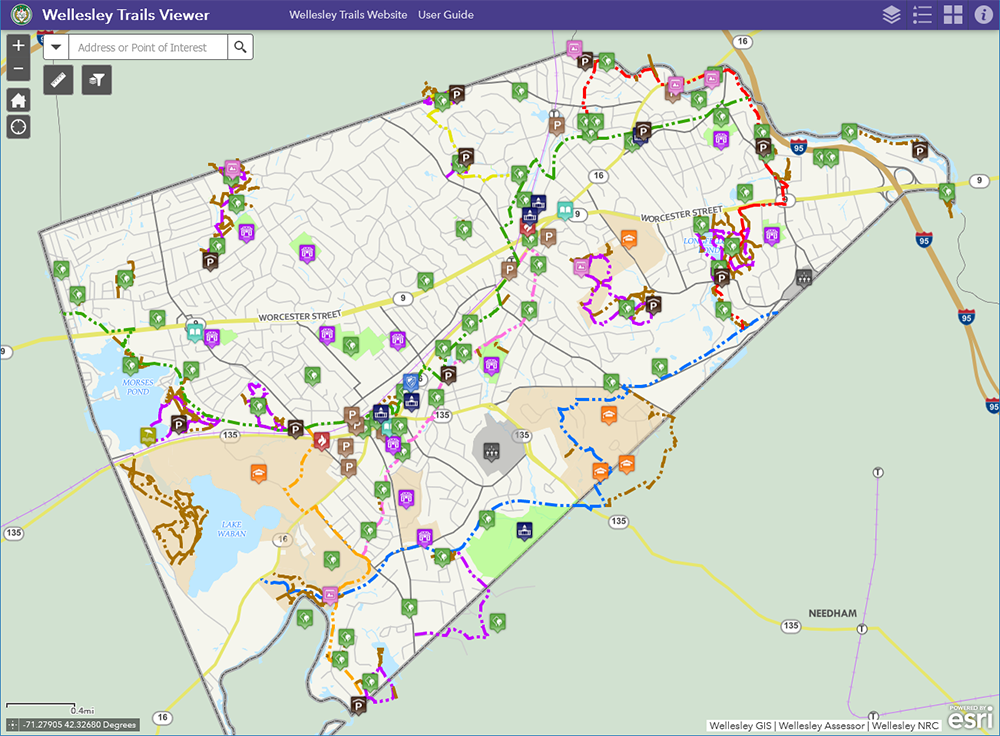
Task: Show the map Legend
Action: click(x=922, y=14)
